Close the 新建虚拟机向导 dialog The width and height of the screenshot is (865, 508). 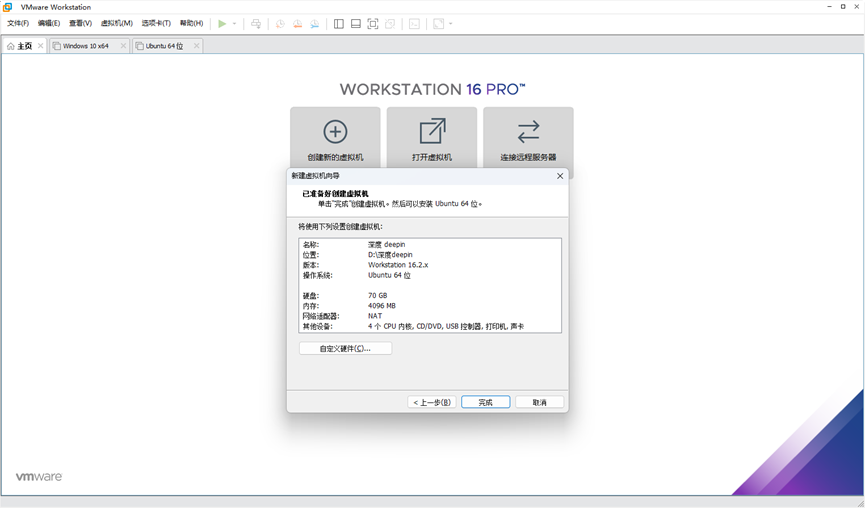point(560,176)
